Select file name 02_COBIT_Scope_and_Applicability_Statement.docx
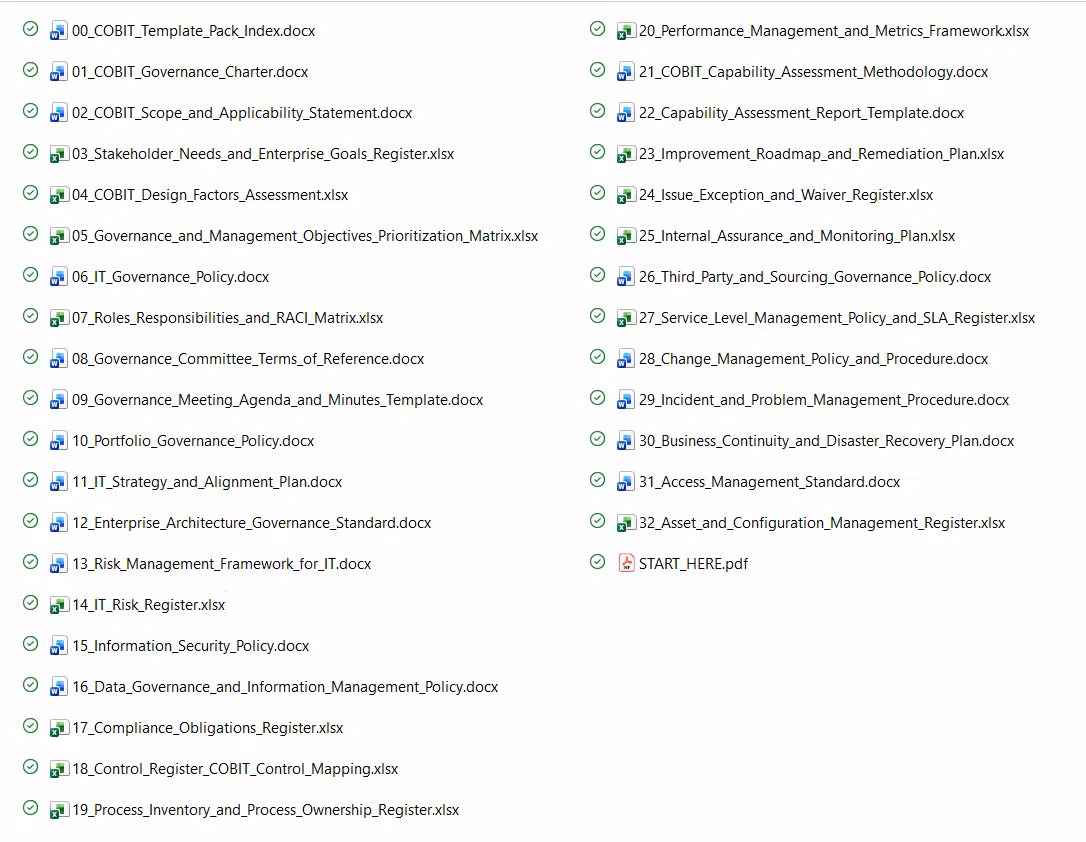Image resolution: width=1086 pixels, height=842 pixels. coord(242,113)
